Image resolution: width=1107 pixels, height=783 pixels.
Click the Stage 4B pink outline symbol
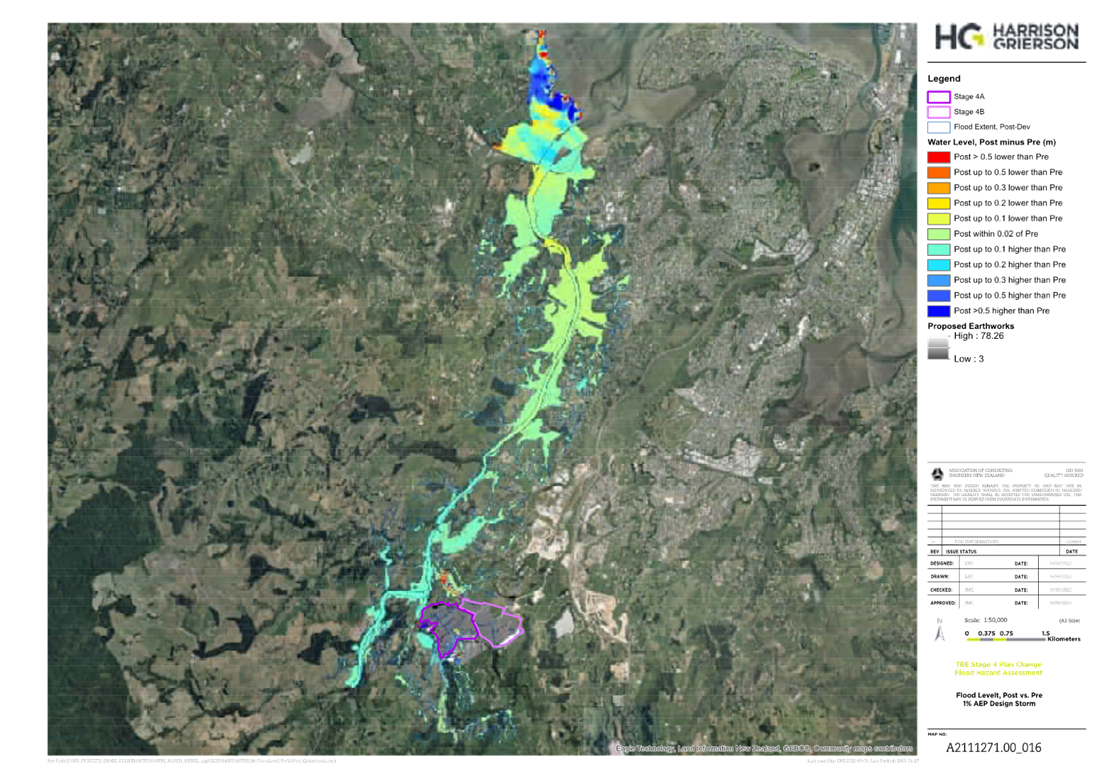[x=939, y=112]
